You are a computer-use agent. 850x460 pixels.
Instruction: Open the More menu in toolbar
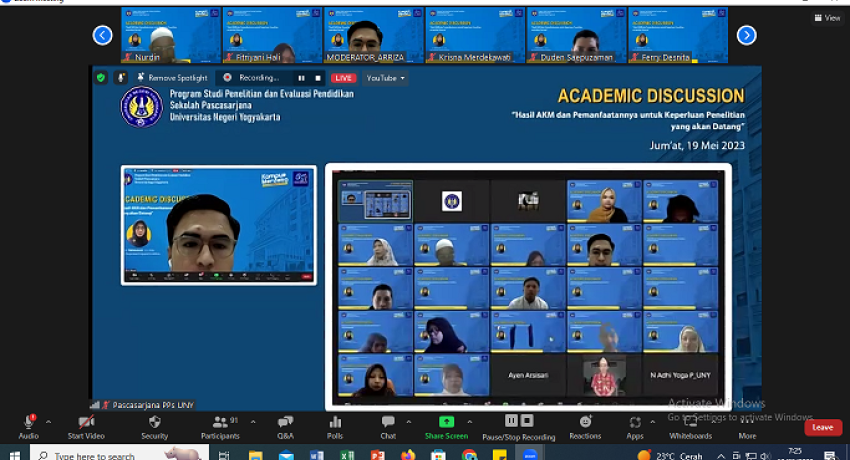coord(747,427)
